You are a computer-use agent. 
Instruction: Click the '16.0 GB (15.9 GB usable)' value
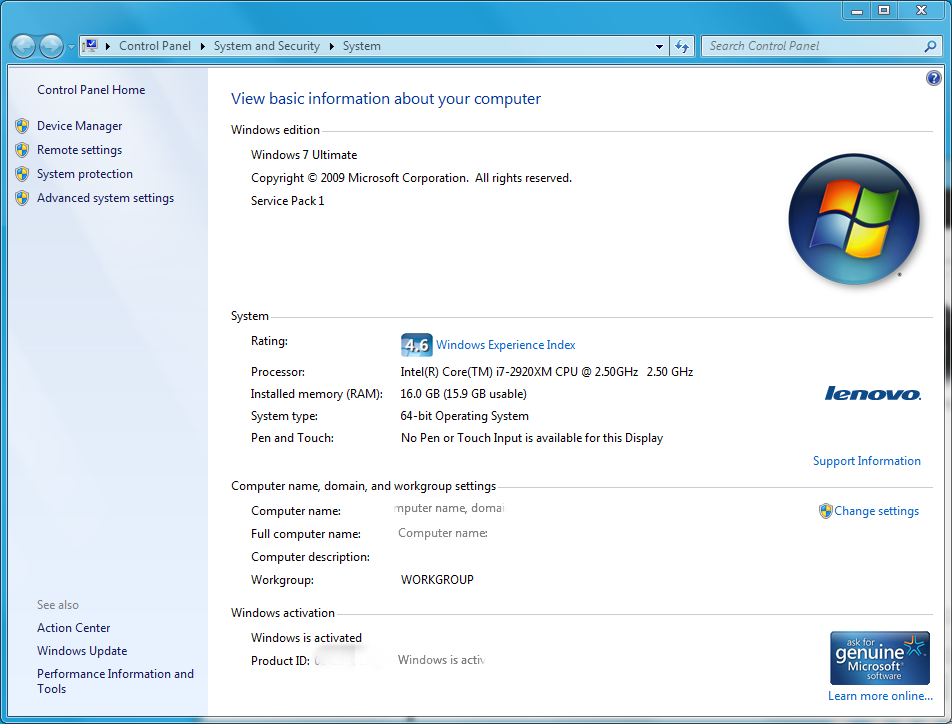click(x=463, y=394)
